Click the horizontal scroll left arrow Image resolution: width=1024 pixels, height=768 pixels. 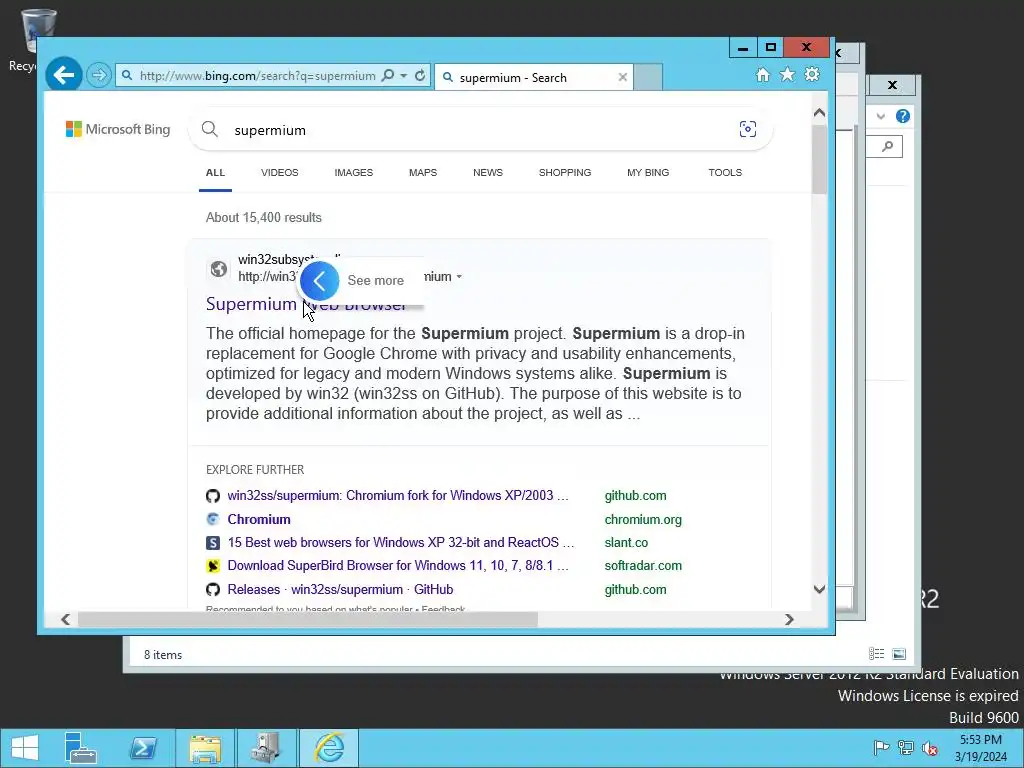[x=65, y=619]
